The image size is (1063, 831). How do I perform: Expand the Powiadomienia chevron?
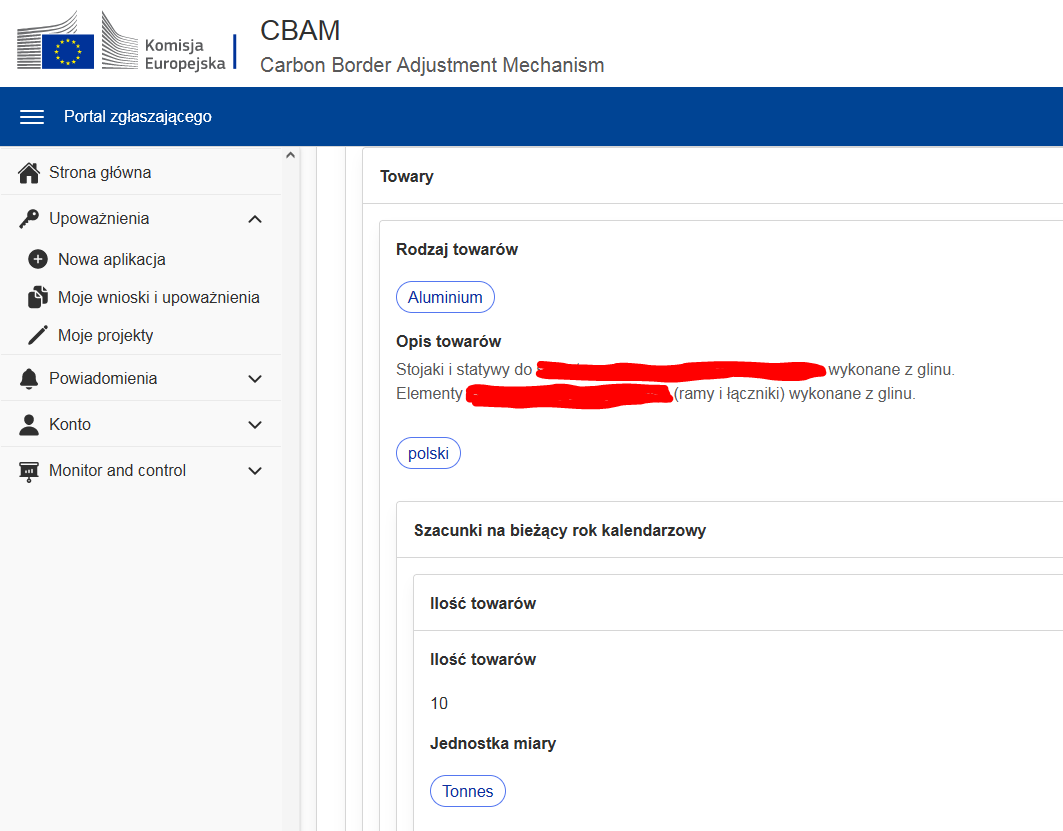click(255, 379)
